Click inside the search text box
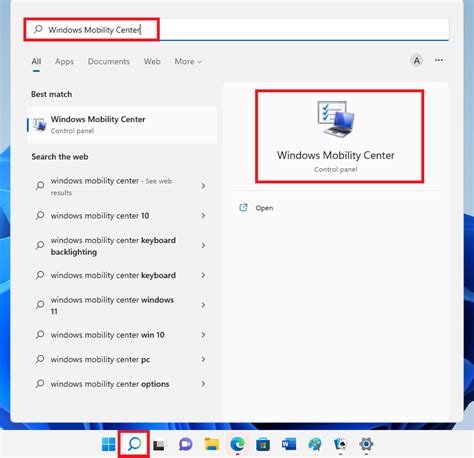 (237, 29)
